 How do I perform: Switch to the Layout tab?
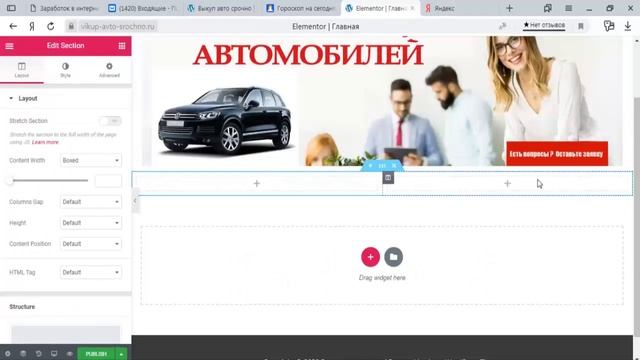click(22, 70)
